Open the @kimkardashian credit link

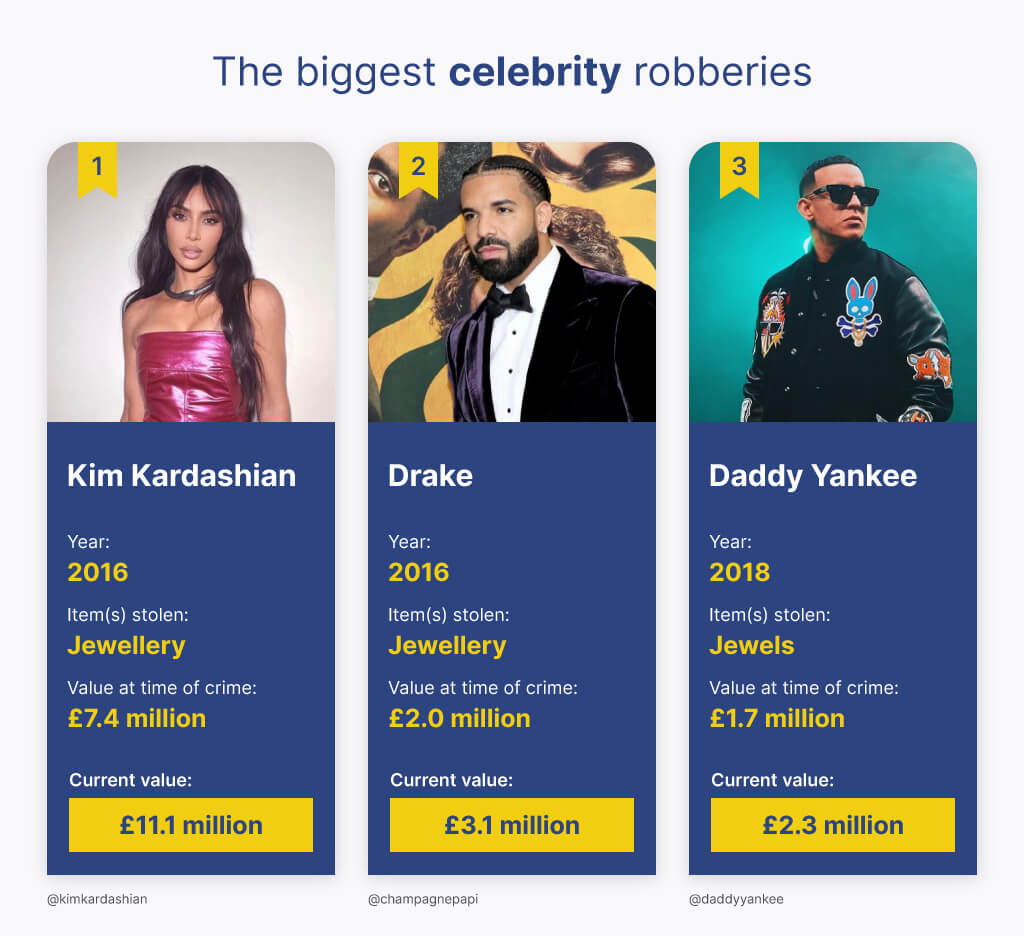click(97, 899)
